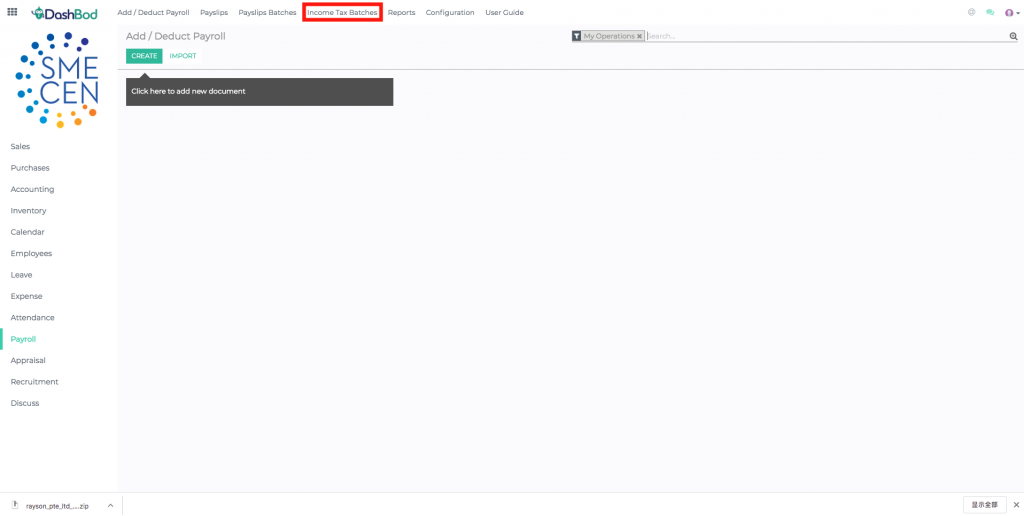1024x516 pixels.
Task: Click the IMPORT button
Action: 183,56
